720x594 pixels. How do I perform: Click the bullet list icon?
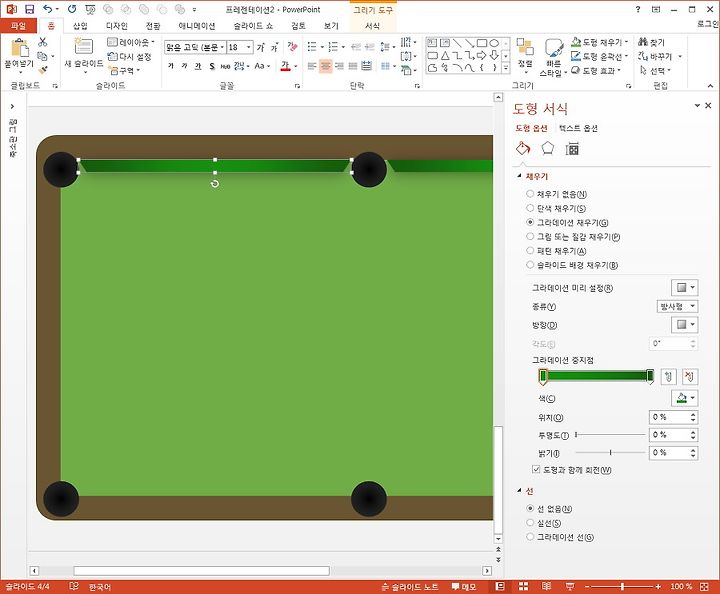[312, 46]
